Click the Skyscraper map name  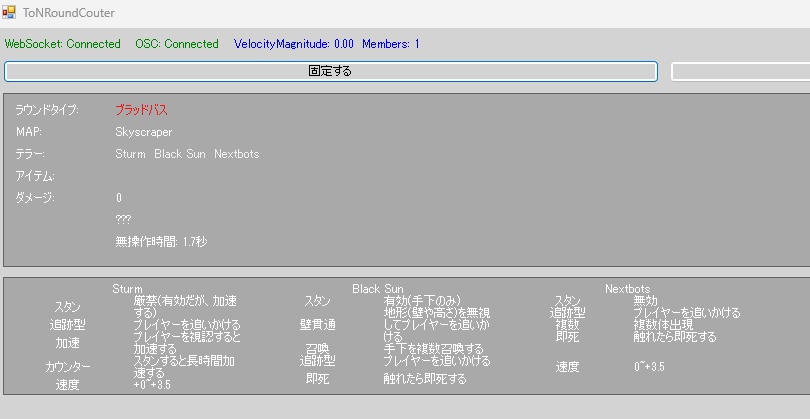[144, 132]
